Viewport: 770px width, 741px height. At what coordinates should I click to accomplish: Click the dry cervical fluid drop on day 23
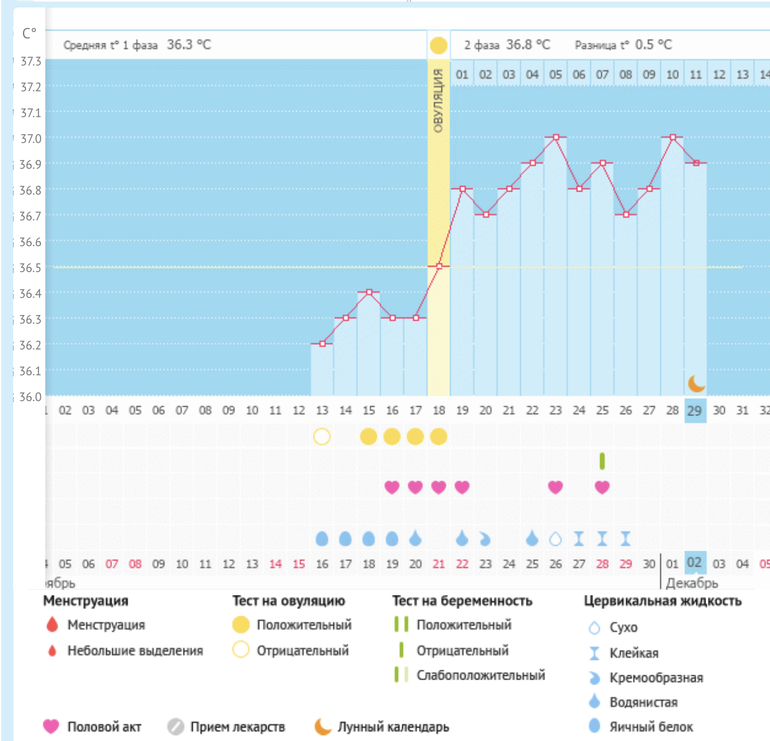click(x=555, y=538)
